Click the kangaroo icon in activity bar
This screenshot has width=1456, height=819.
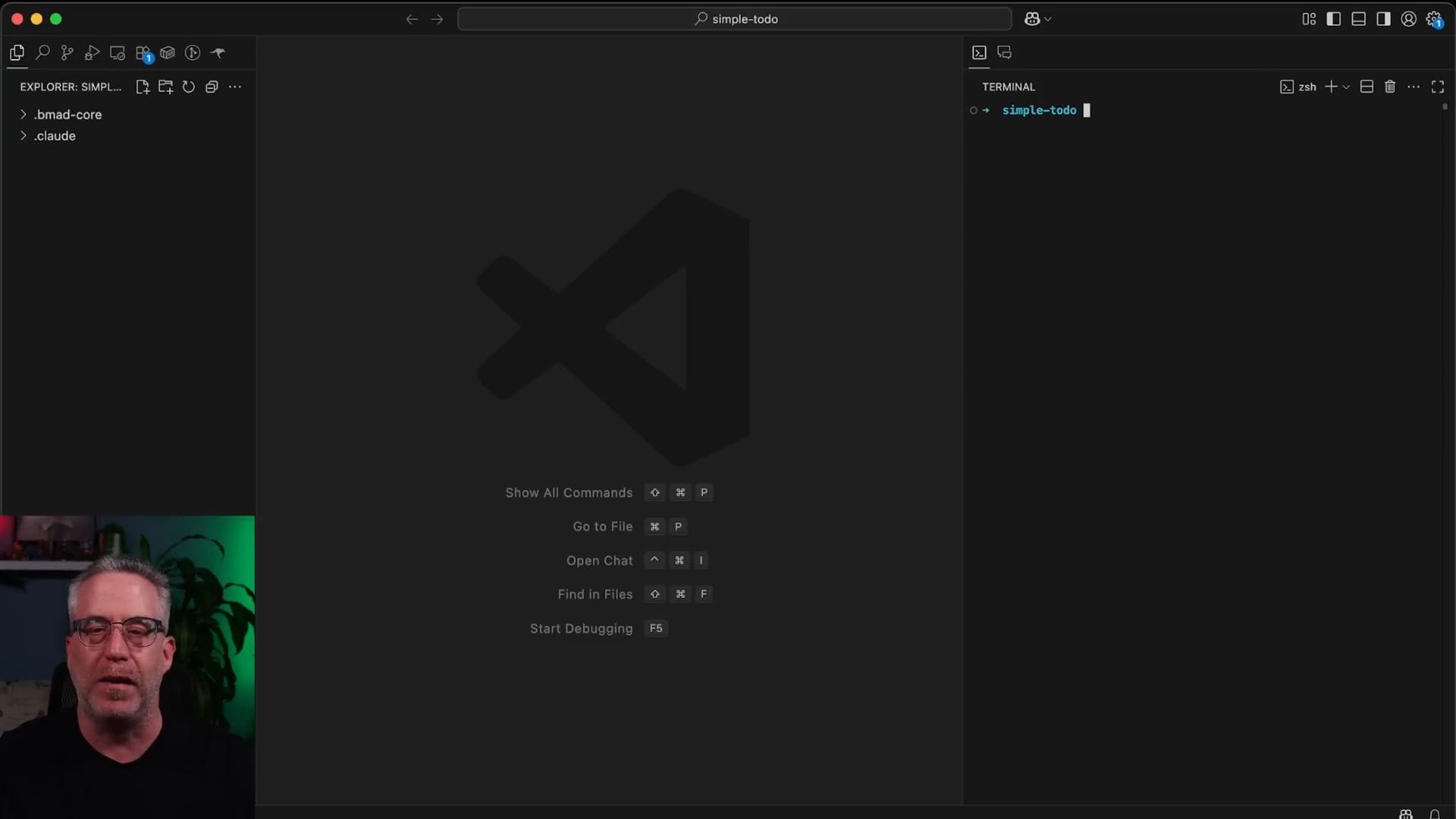click(218, 53)
